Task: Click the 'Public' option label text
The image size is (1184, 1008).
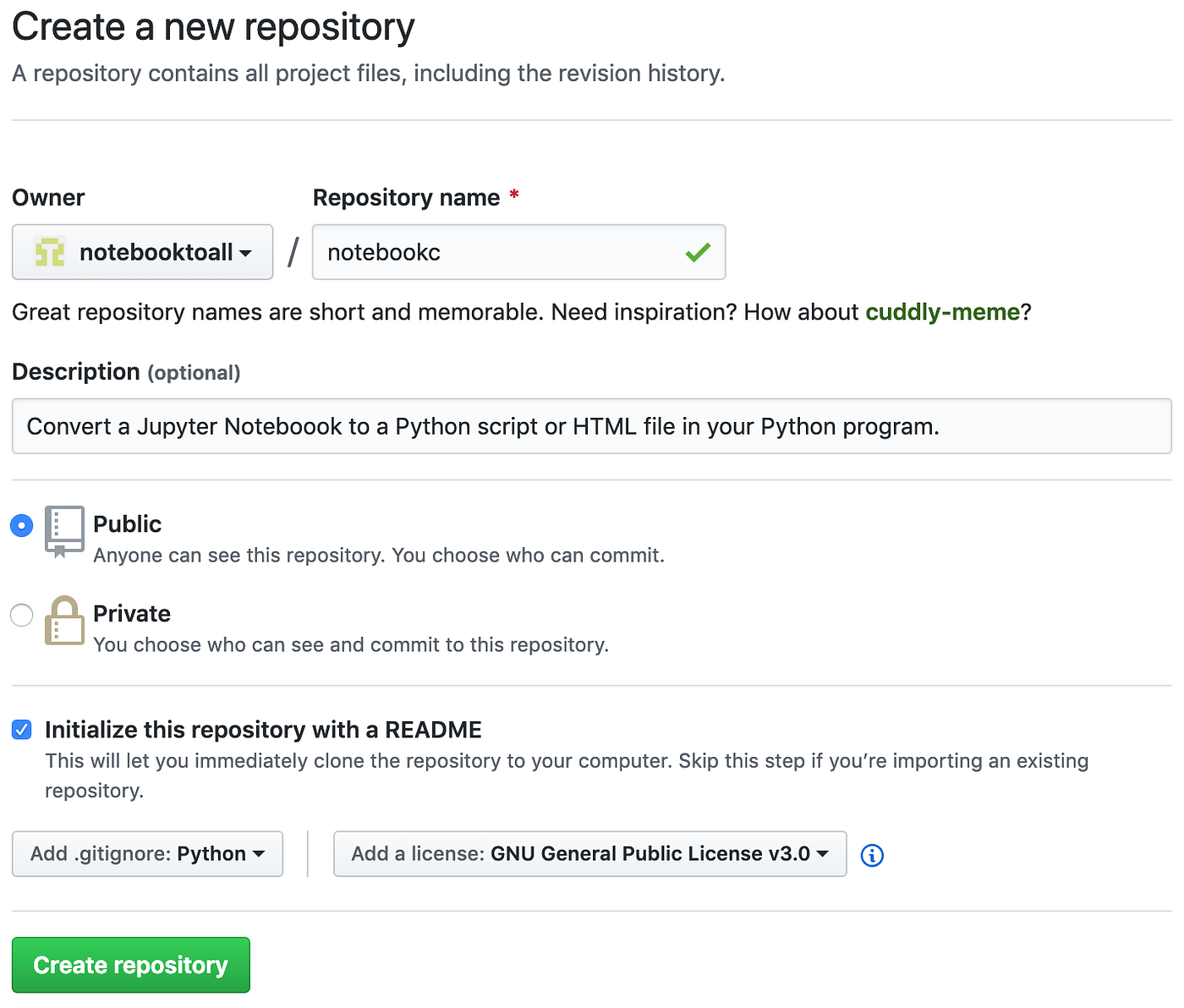Action: pos(127,524)
